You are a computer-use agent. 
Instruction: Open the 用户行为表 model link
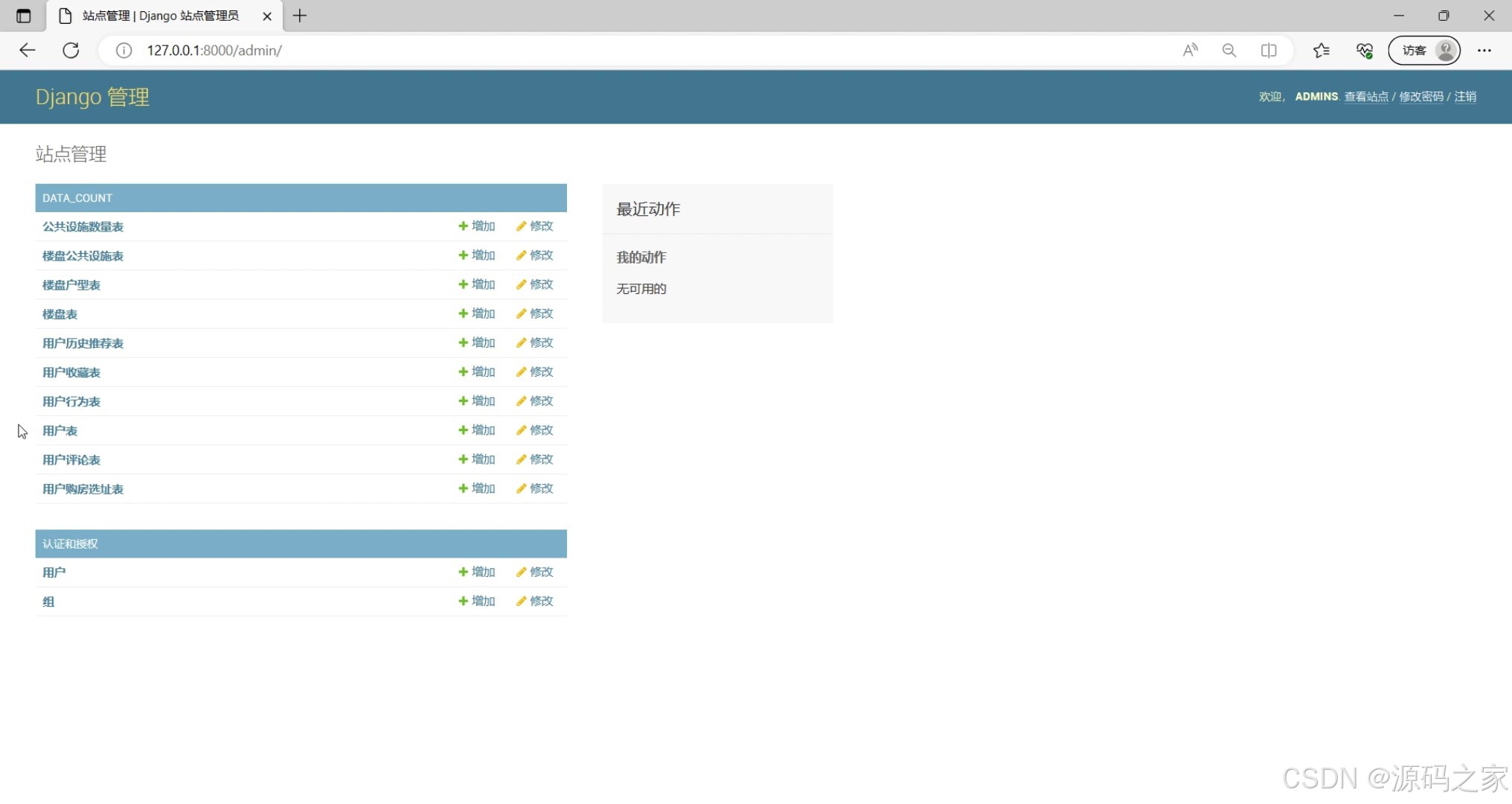[71, 401]
